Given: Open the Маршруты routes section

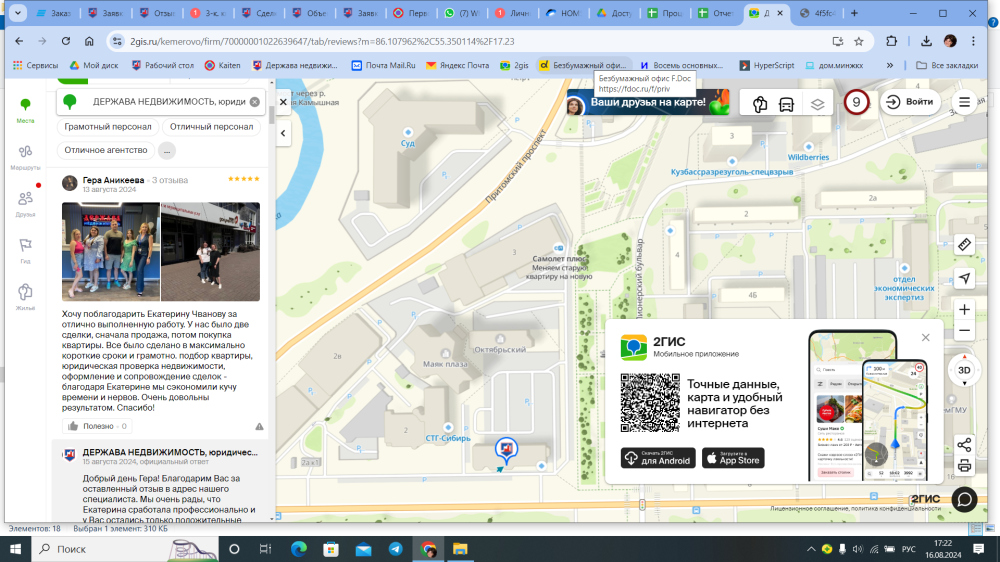Looking at the screenshot, I should (25, 157).
